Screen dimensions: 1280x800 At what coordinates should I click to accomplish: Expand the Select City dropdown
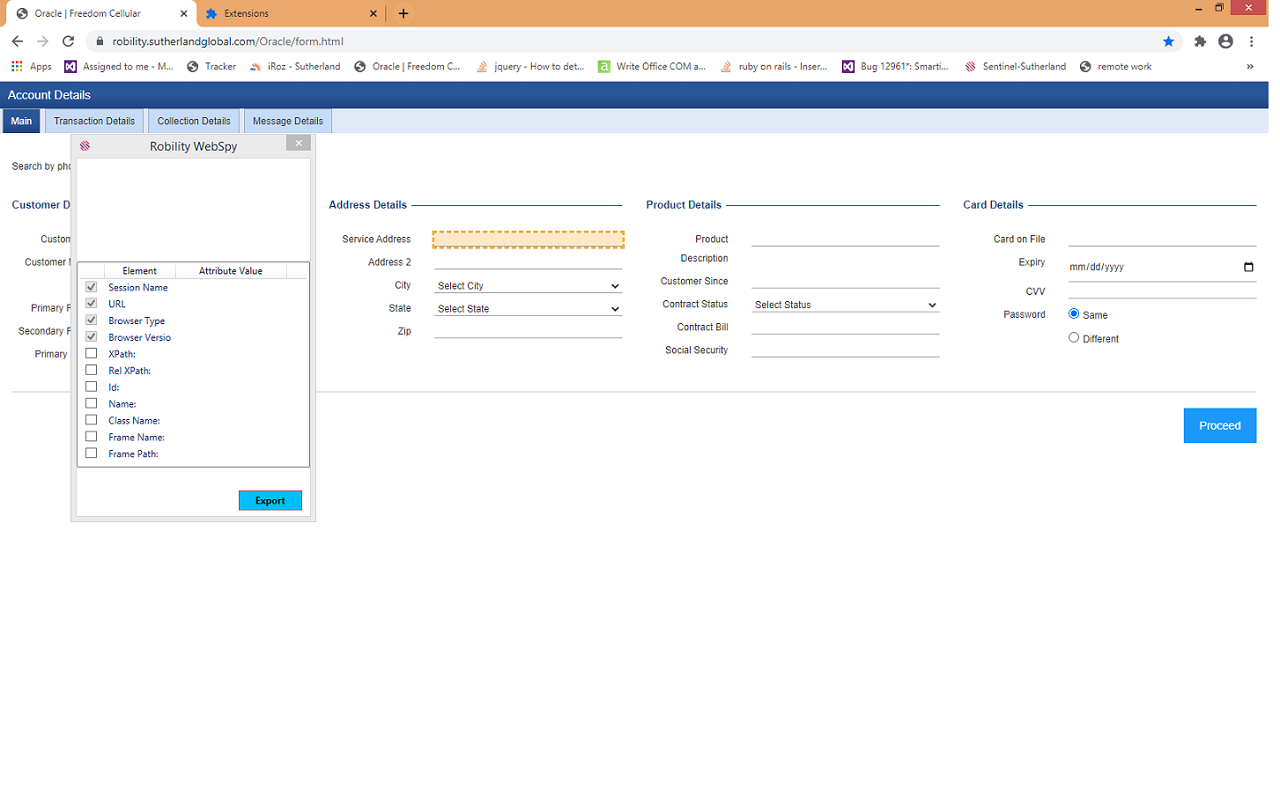[528, 286]
